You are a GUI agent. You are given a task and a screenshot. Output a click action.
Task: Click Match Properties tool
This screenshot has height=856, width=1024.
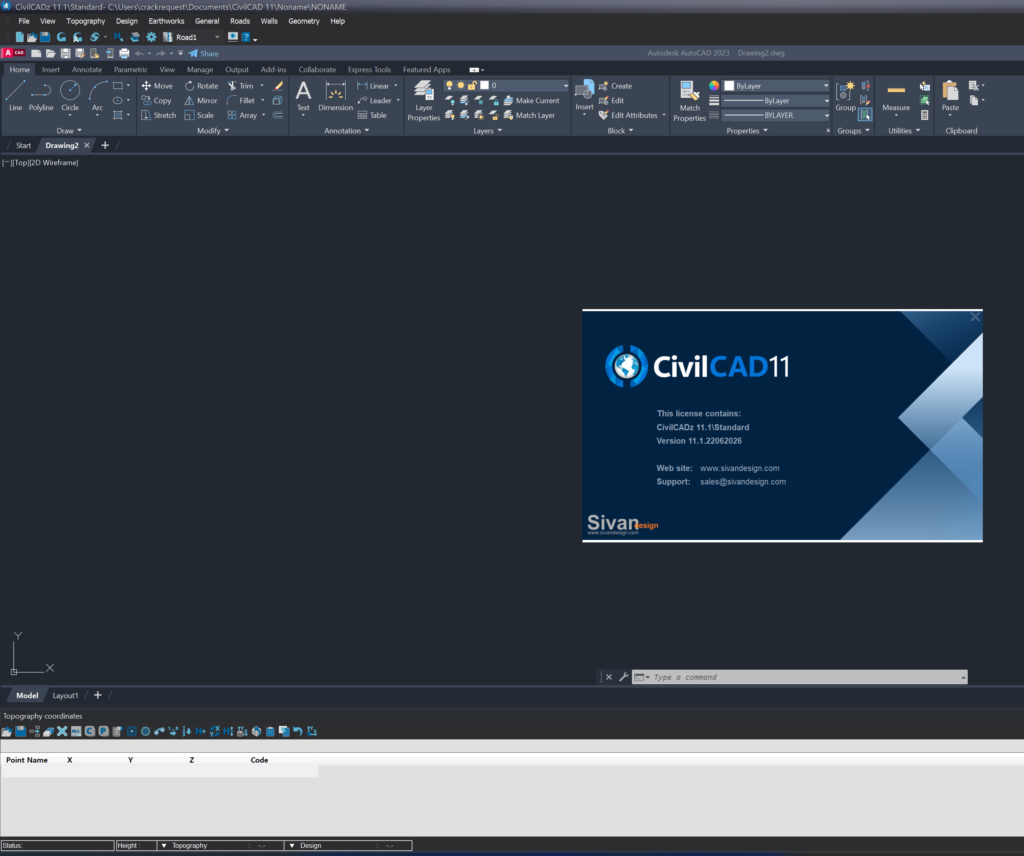690,101
